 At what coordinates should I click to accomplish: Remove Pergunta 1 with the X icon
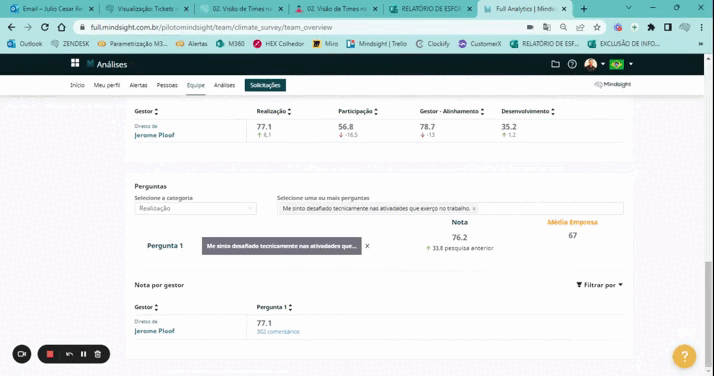[x=367, y=246]
